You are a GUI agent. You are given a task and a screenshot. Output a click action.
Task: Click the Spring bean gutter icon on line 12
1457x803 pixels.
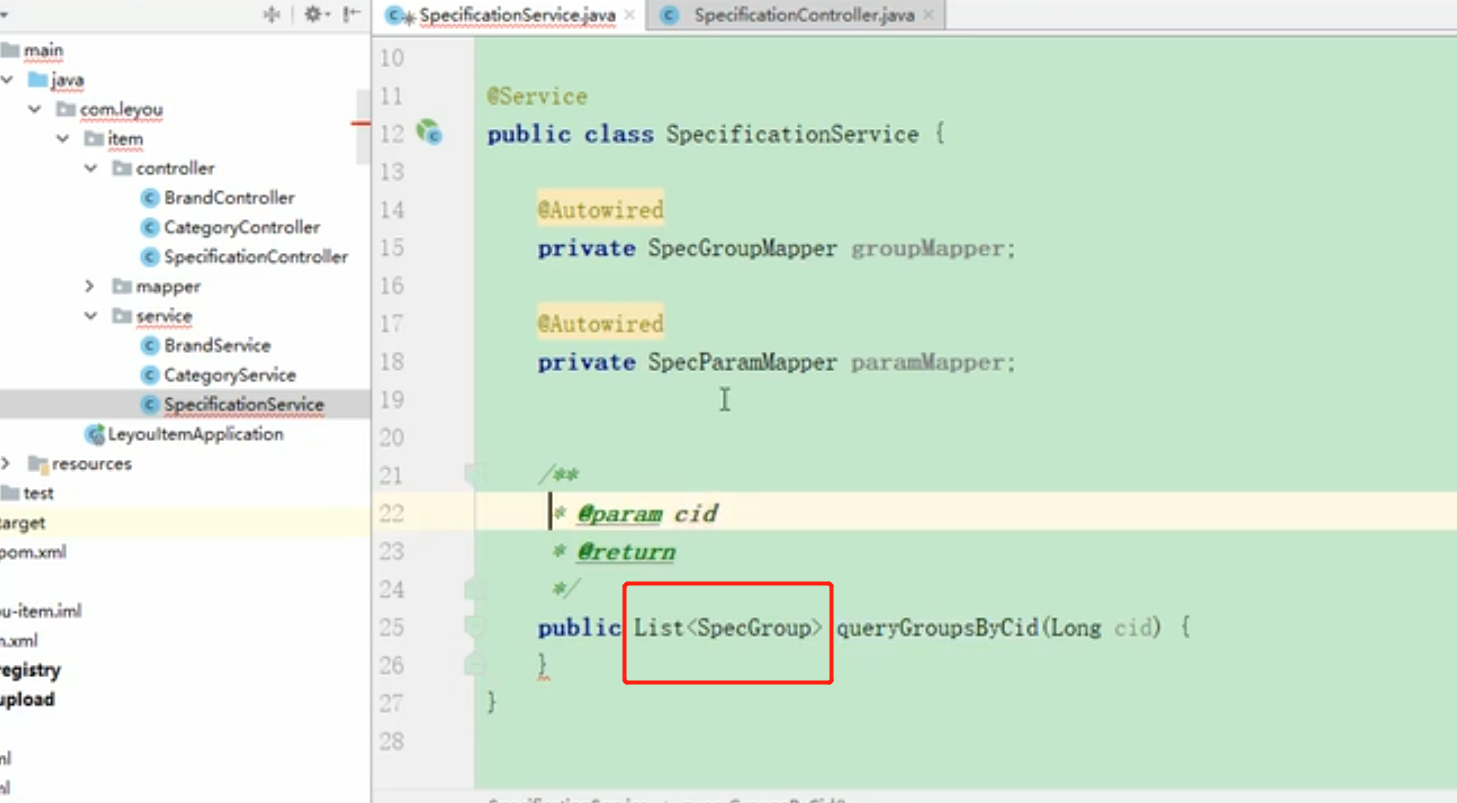(x=430, y=131)
